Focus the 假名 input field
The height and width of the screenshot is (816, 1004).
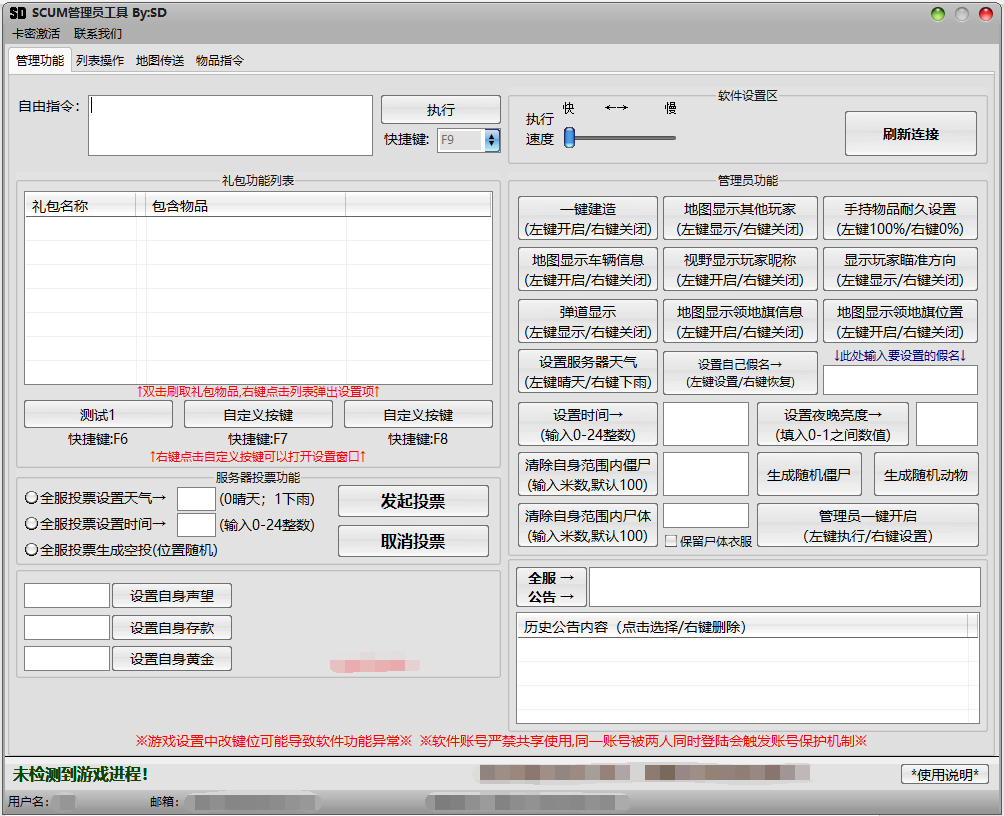(x=900, y=380)
